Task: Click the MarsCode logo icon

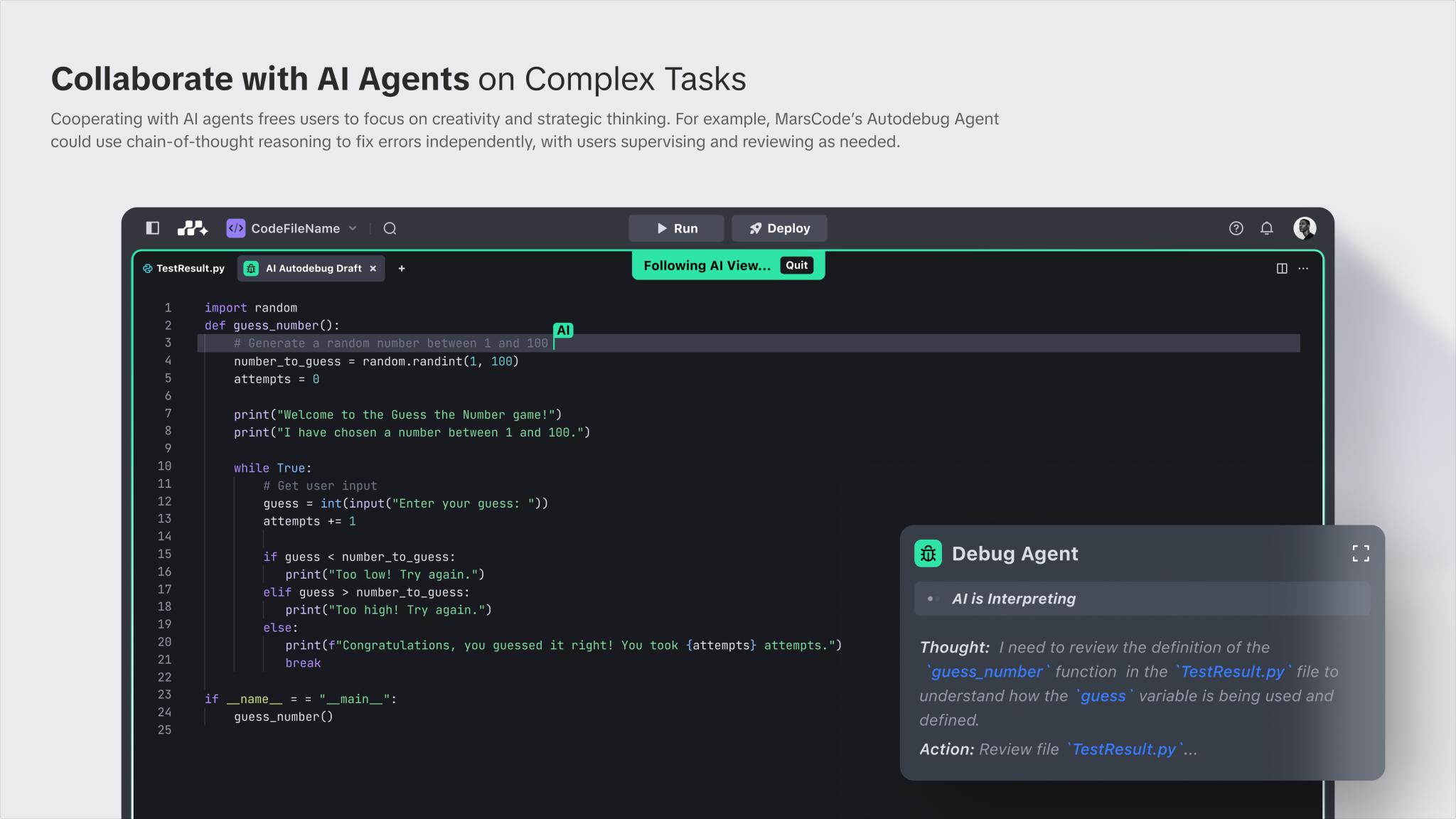Action: click(x=192, y=228)
